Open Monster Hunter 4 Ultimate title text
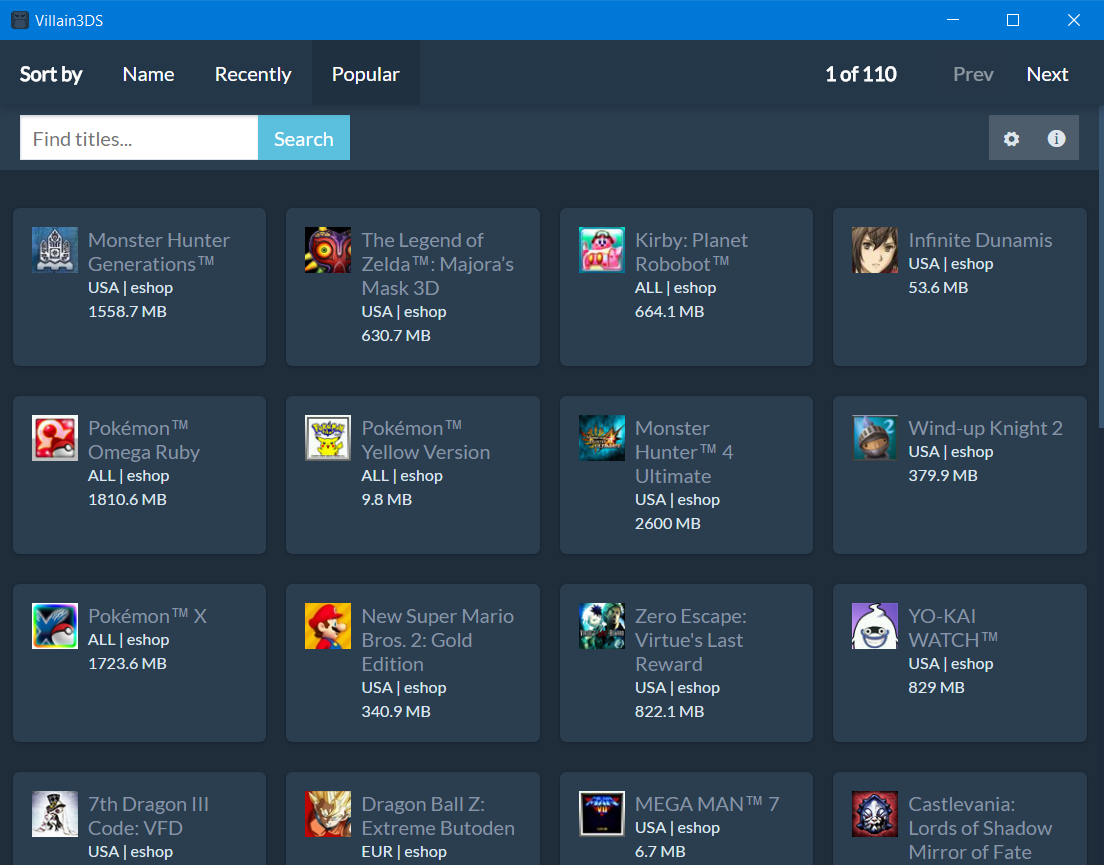The image size is (1104, 865). (x=684, y=452)
